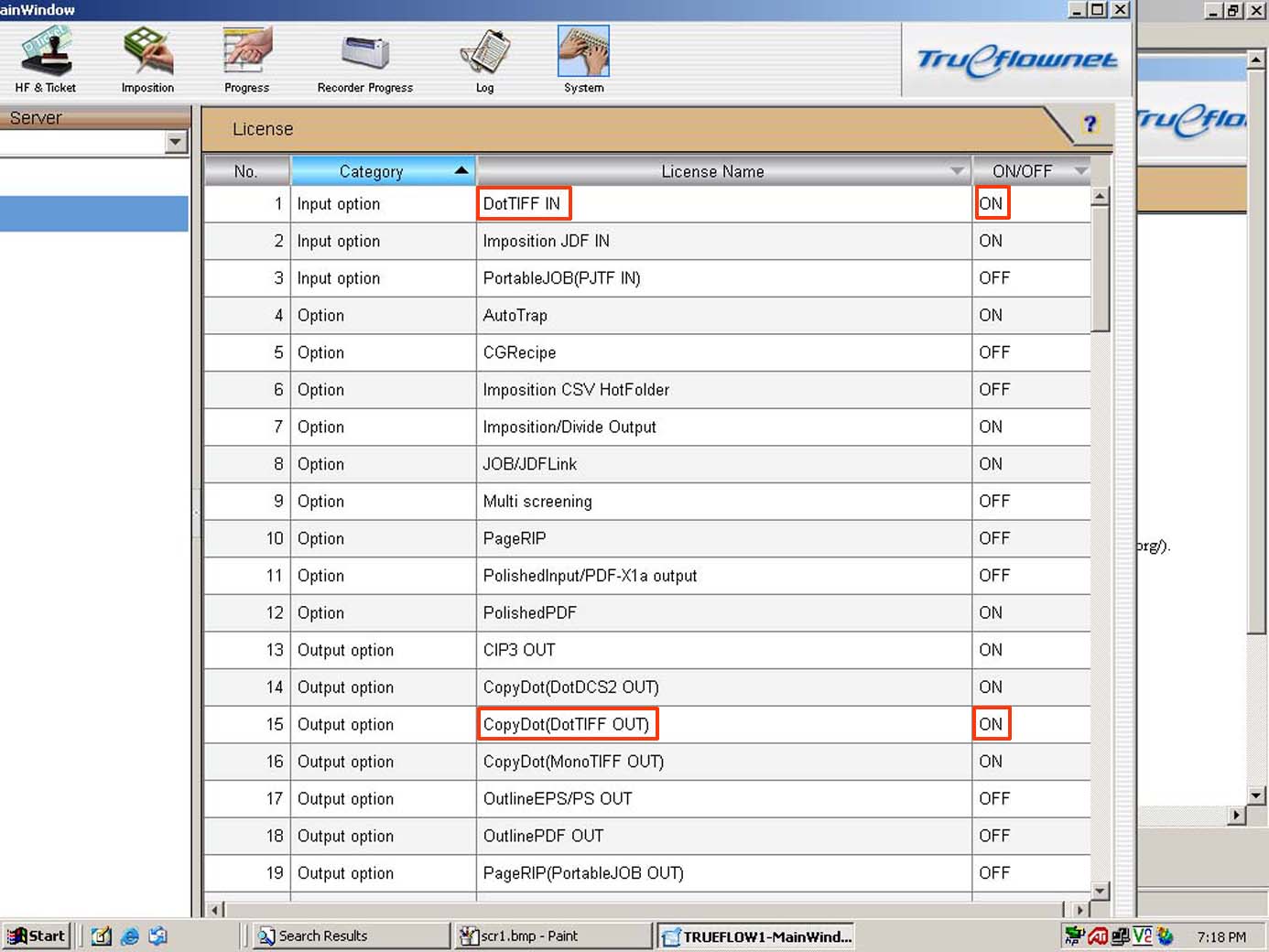This screenshot has height=952, width=1269.
Task: Open ON/OFF column filter arrow
Action: pyautogui.click(x=1080, y=171)
